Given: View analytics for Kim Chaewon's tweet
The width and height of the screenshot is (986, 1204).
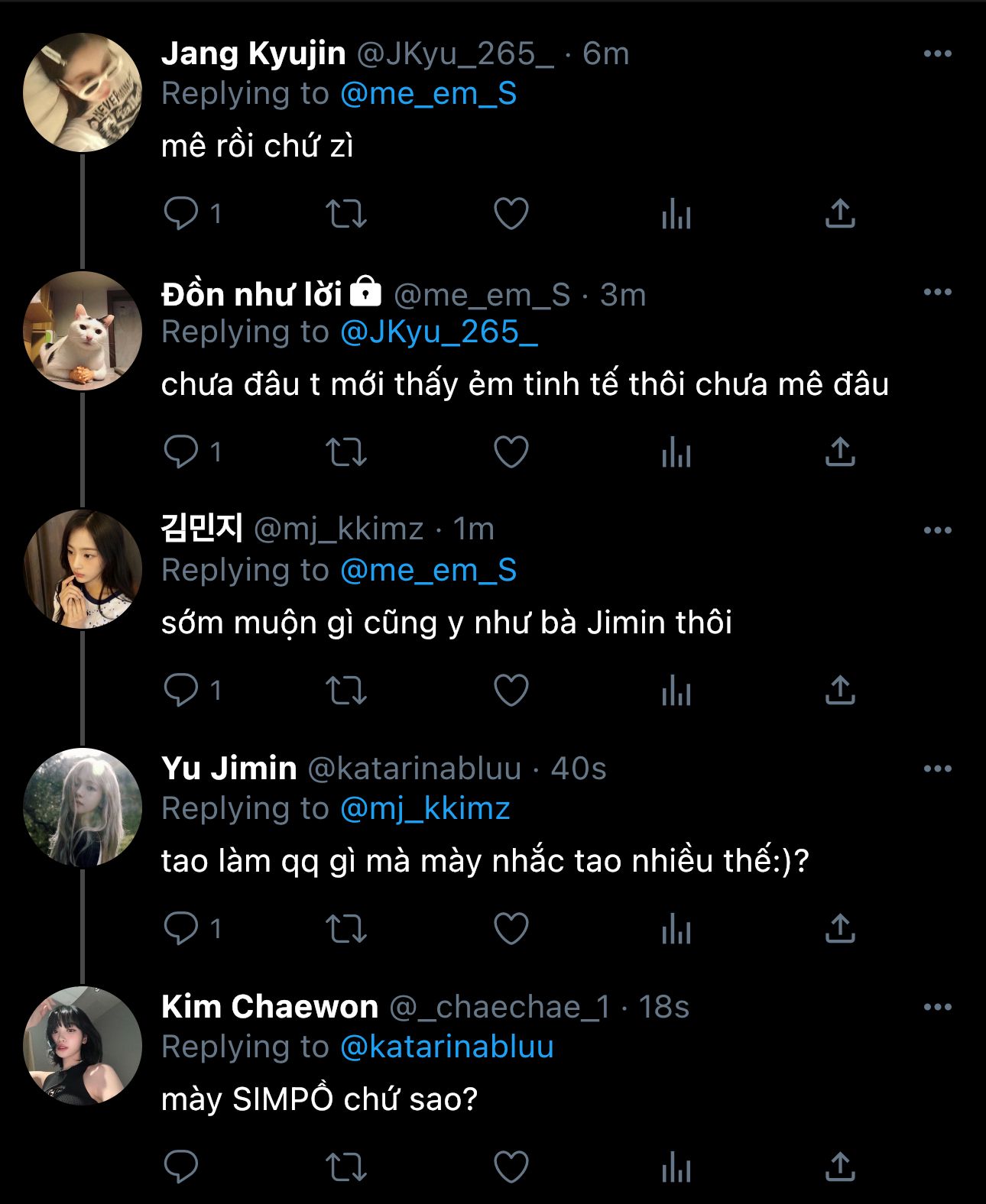Looking at the screenshot, I should pyautogui.click(x=676, y=1167).
